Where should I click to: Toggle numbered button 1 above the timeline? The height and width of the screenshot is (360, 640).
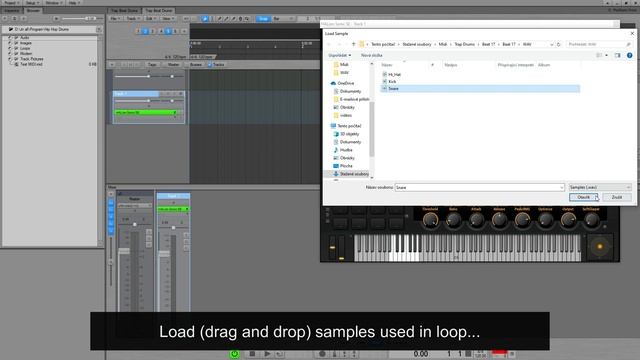tap(138, 31)
